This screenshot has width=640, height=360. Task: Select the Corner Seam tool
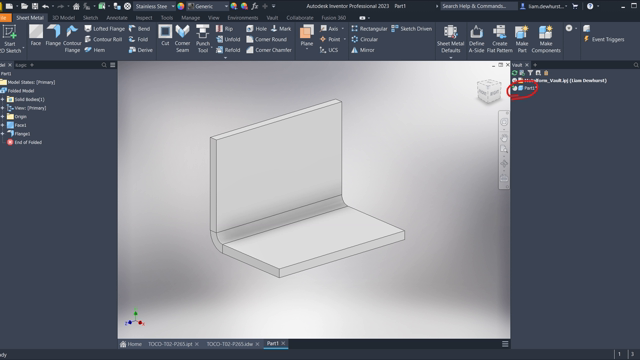(182, 39)
